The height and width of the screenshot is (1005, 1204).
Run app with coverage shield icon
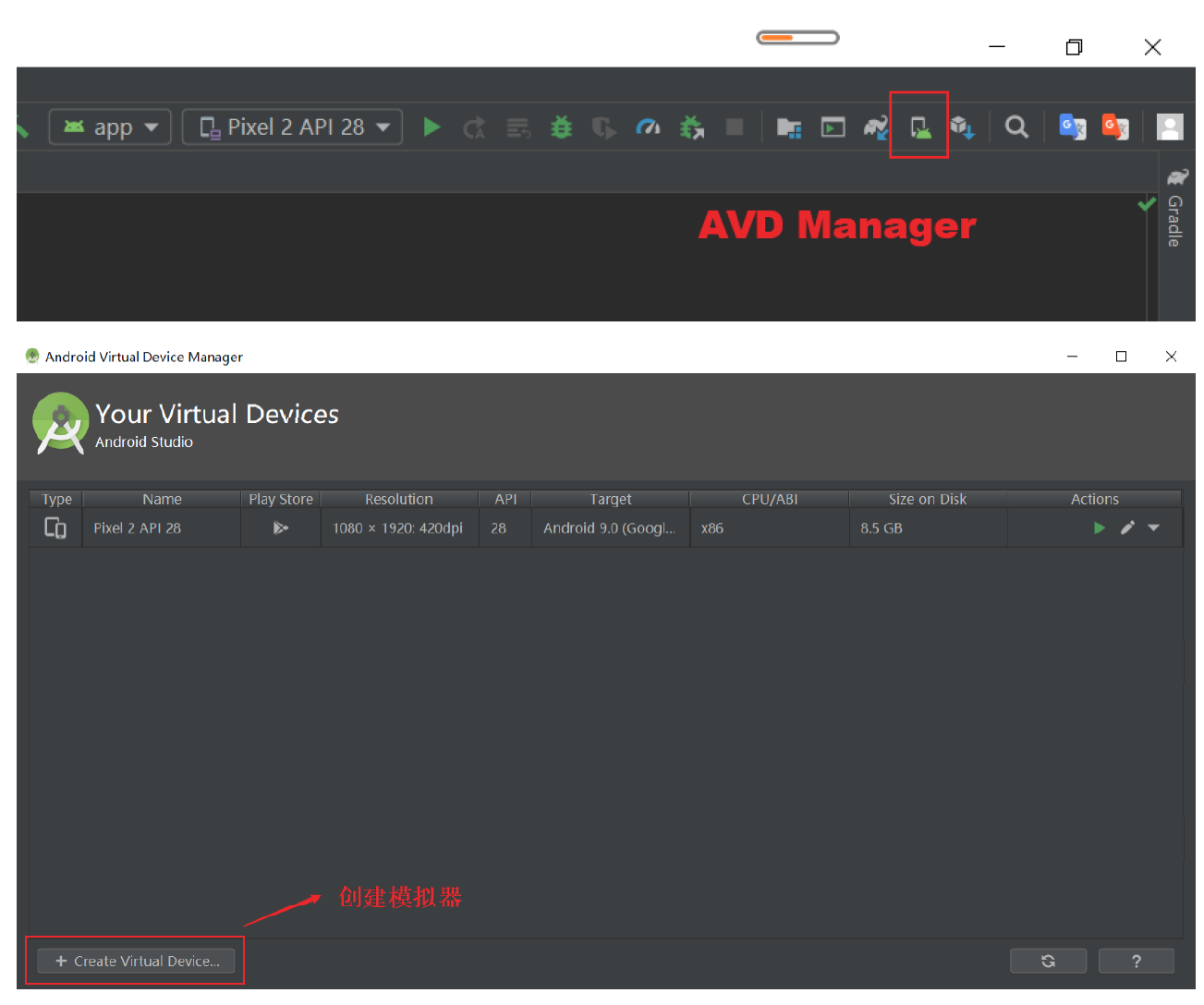[x=604, y=127]
